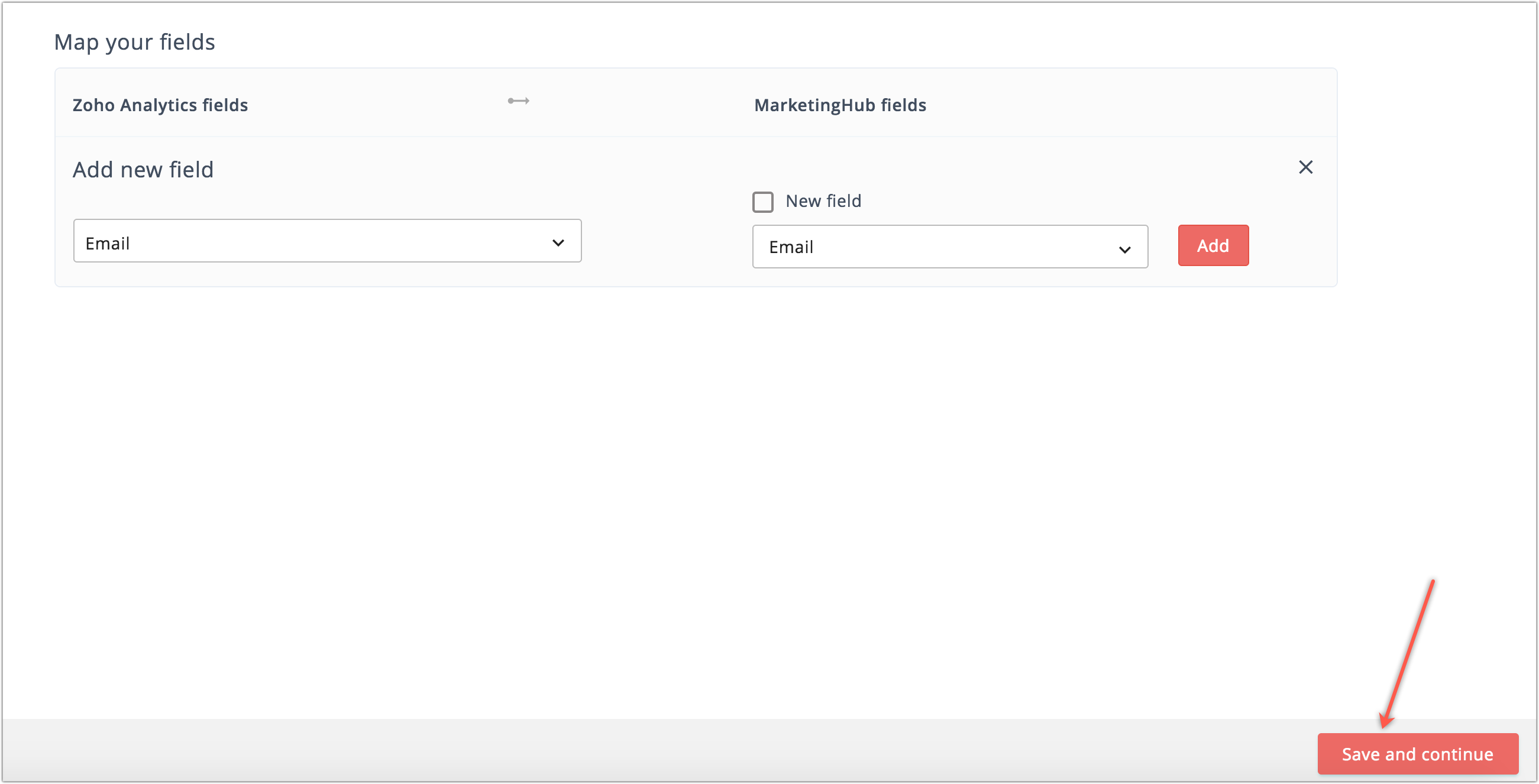The height and width of the screenshot is (784, 1539).
Task: Click blank space in the mapping header row
Action: [x=1135, y=103]
